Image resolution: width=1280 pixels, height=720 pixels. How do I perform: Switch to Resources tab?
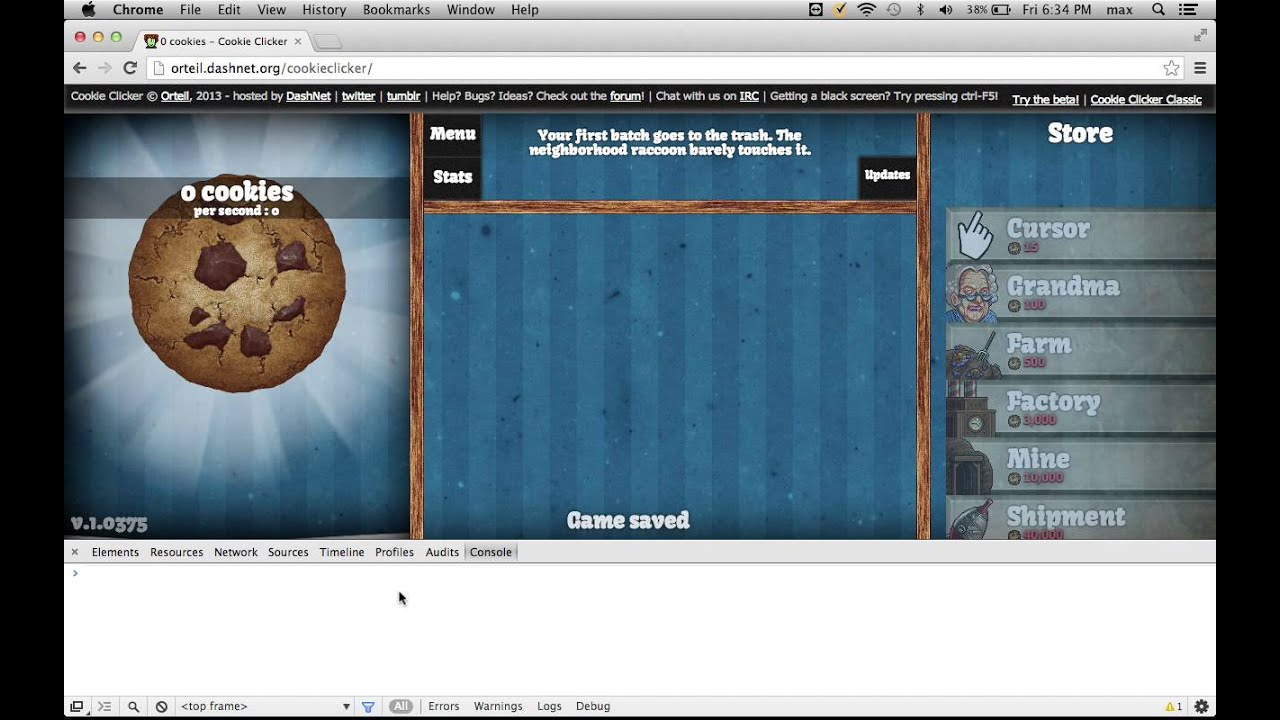[176, 552]
